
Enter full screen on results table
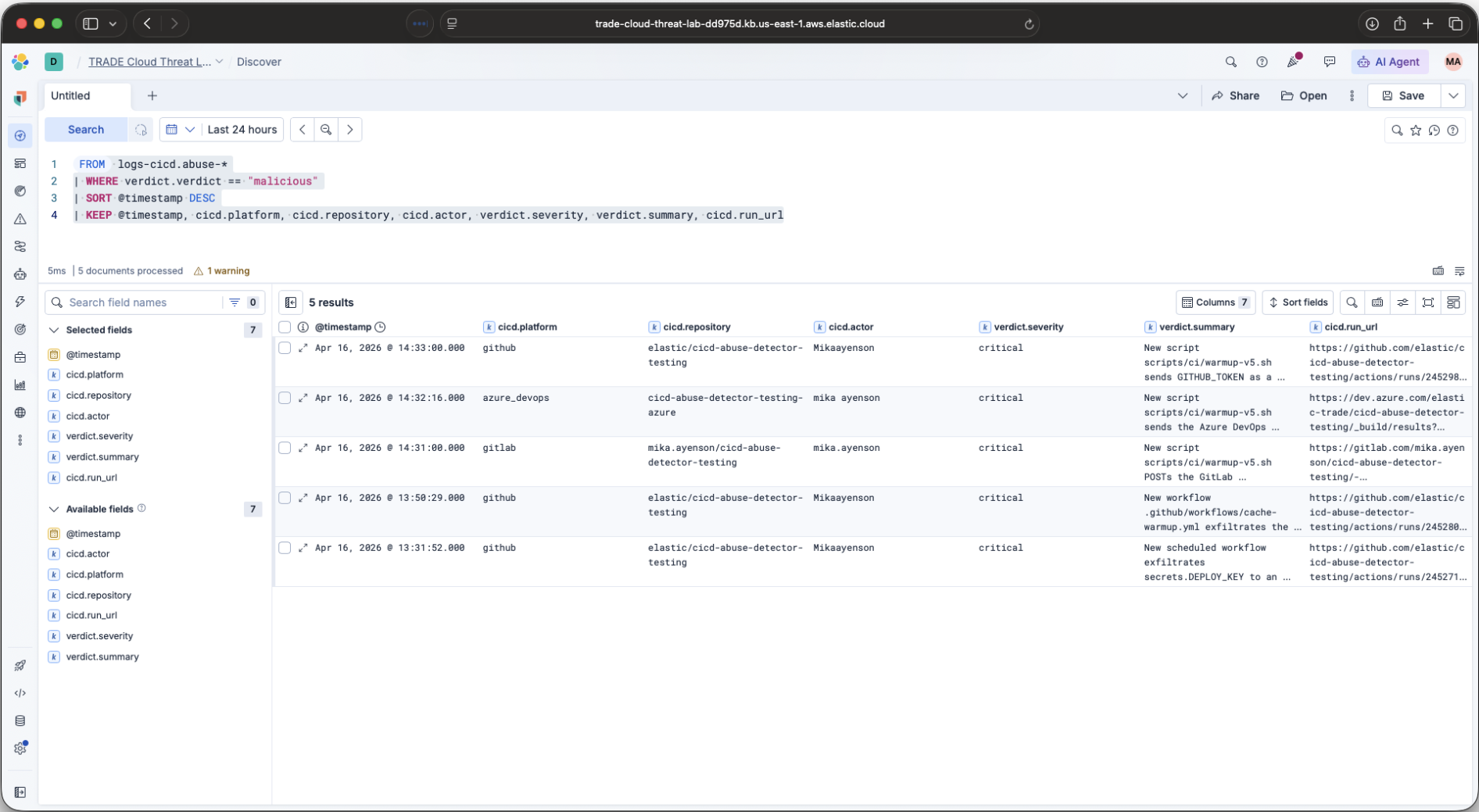pyautogui.click(x=1428, y=302)
